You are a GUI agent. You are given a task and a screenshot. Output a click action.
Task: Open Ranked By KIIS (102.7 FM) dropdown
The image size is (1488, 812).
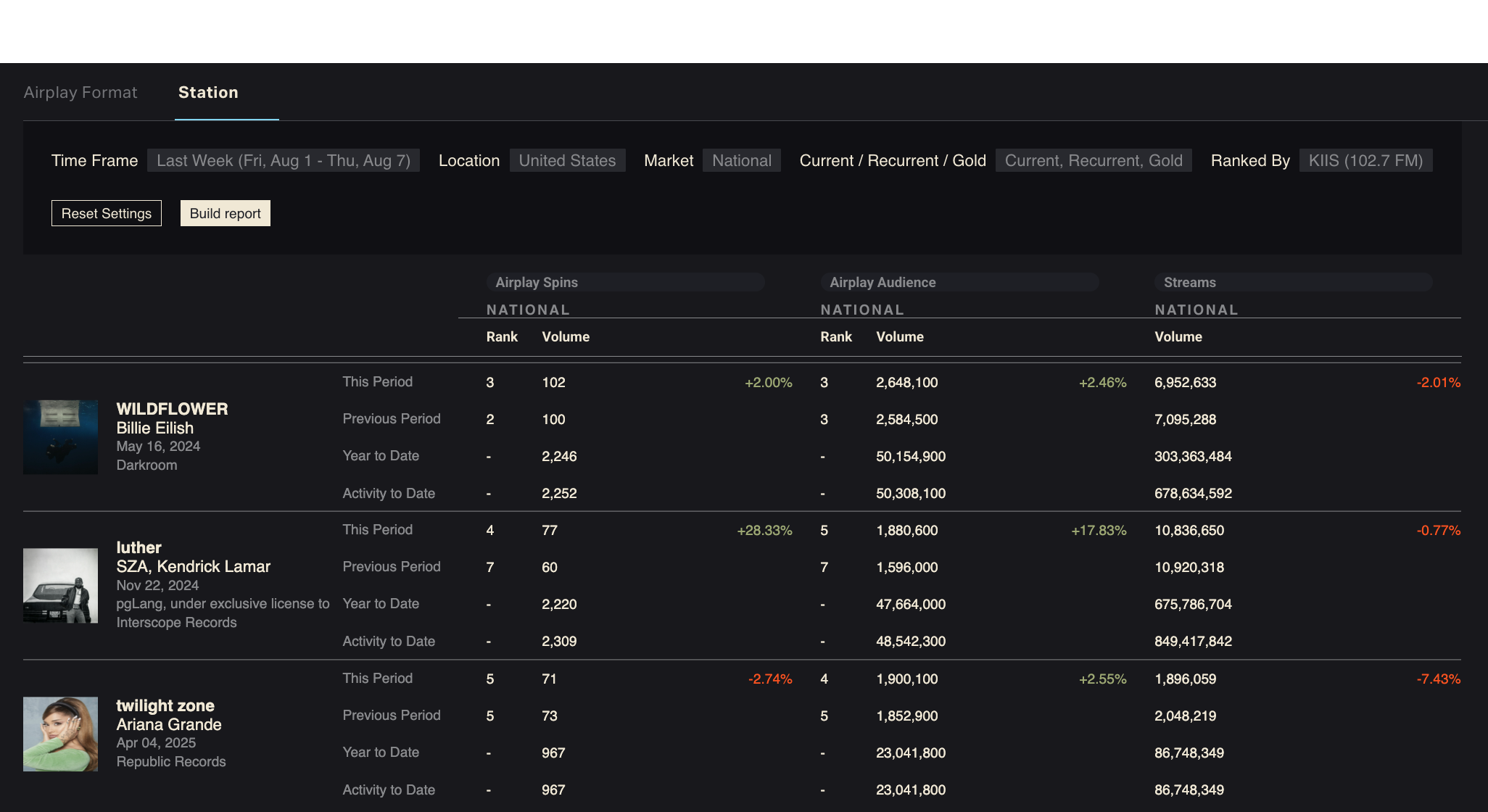click(x=1365, y=160)
